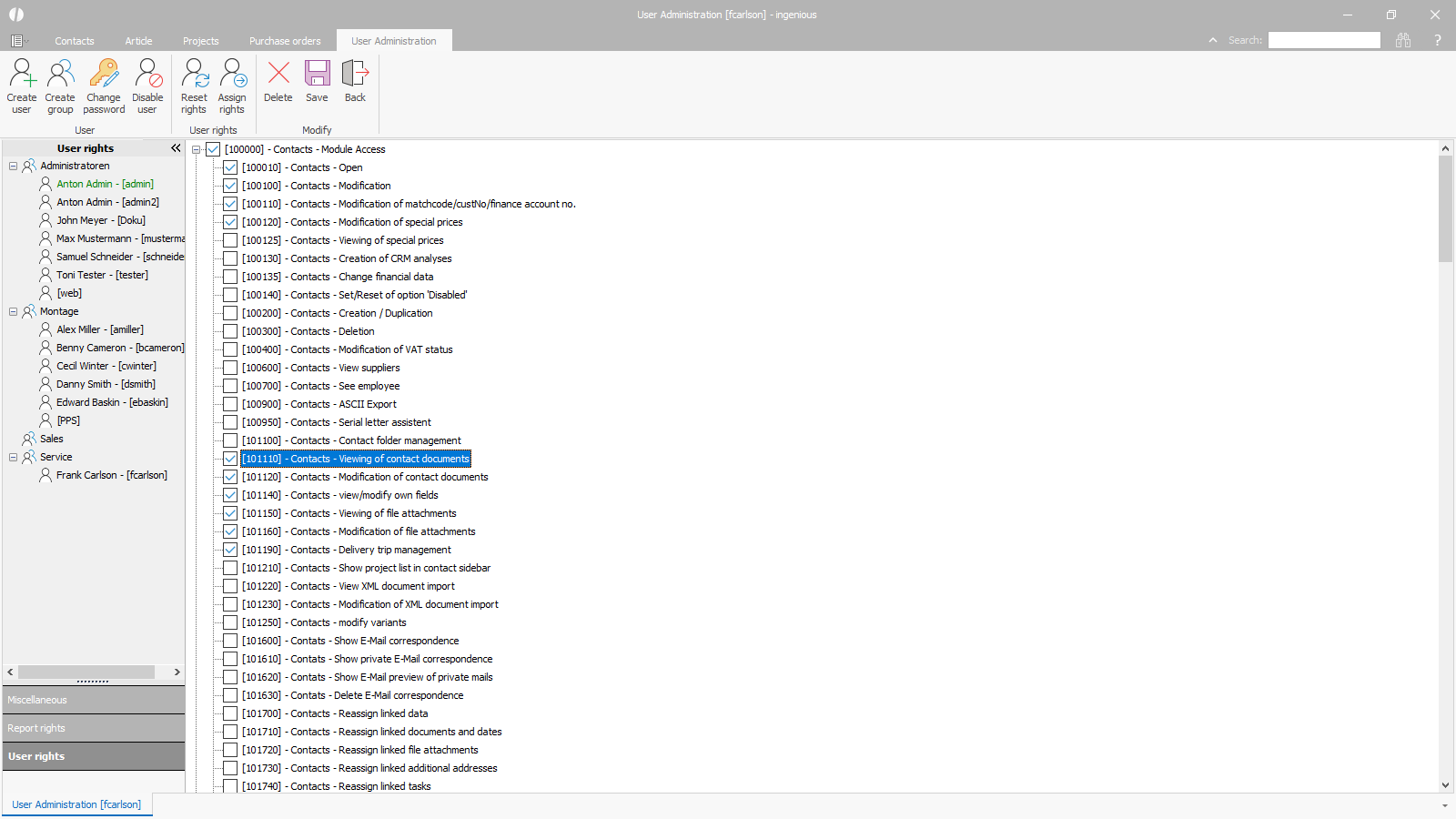Click the Search input field
Image resolution: width=1456 pixels, height=819 pixels.
click(1324, 40)
